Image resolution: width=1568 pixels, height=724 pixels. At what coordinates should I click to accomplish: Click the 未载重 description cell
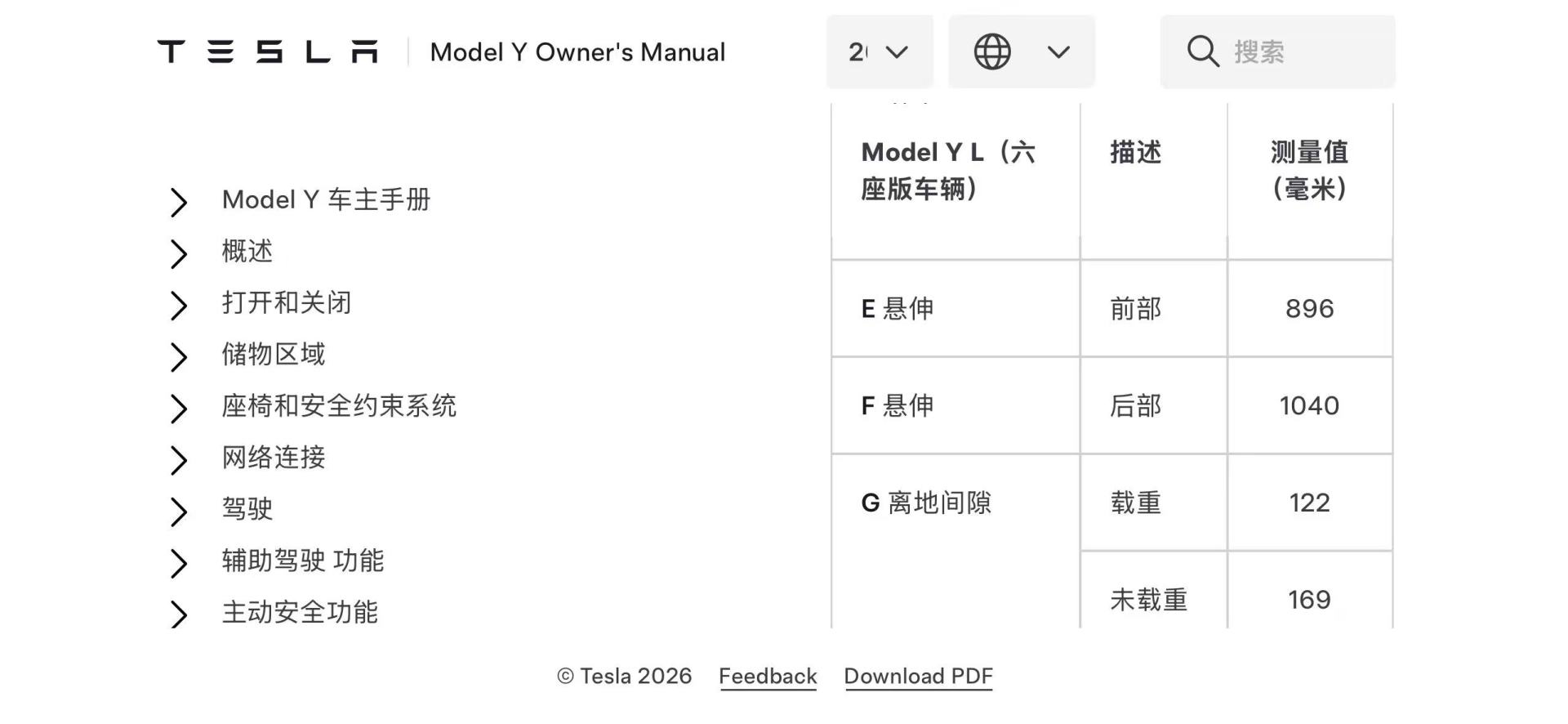pyautogui.click(x=1153, y=590)
